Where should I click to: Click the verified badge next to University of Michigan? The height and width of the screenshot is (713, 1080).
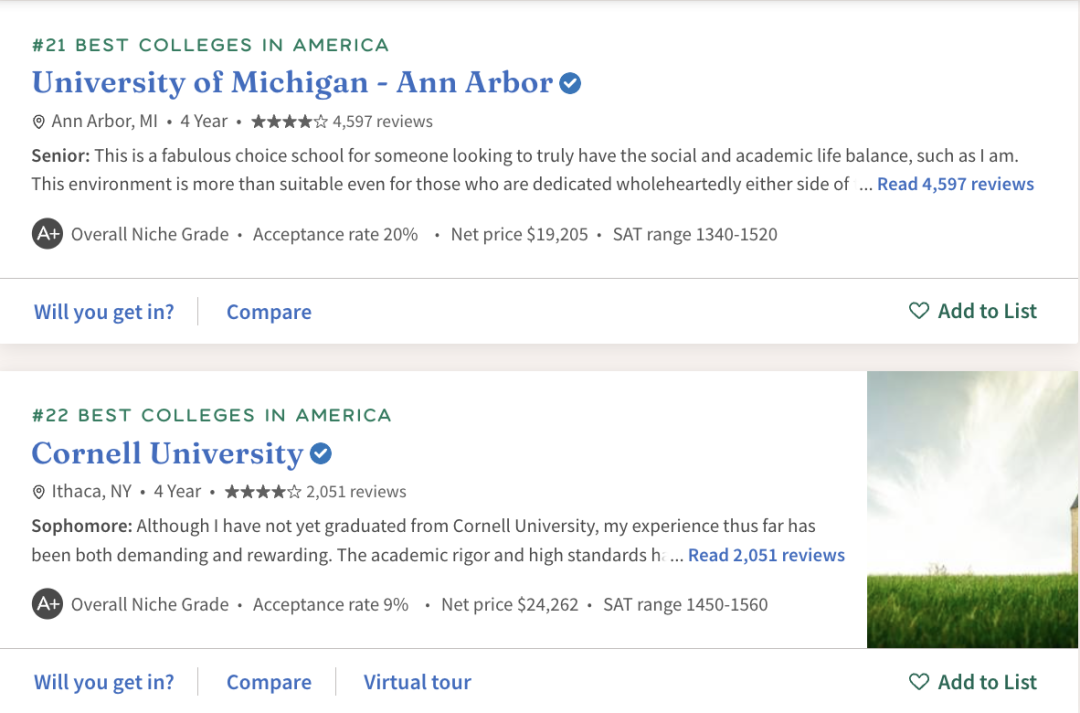(570, 83)
